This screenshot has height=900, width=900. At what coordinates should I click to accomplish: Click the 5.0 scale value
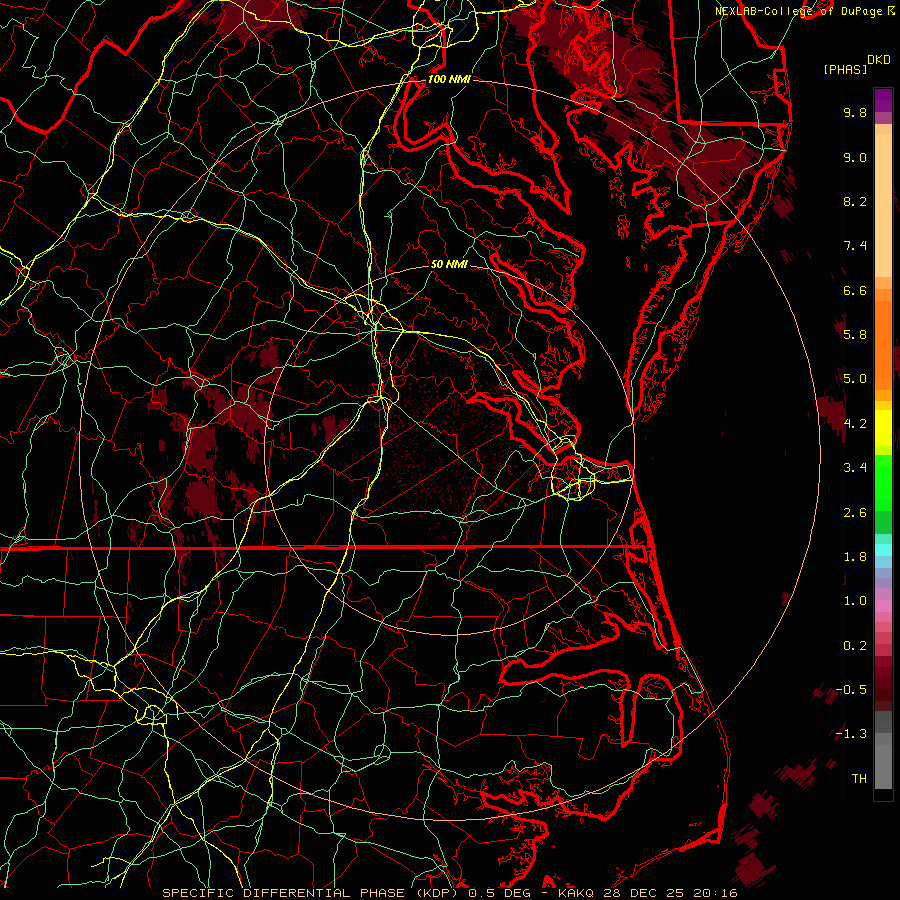click(855, 379)
